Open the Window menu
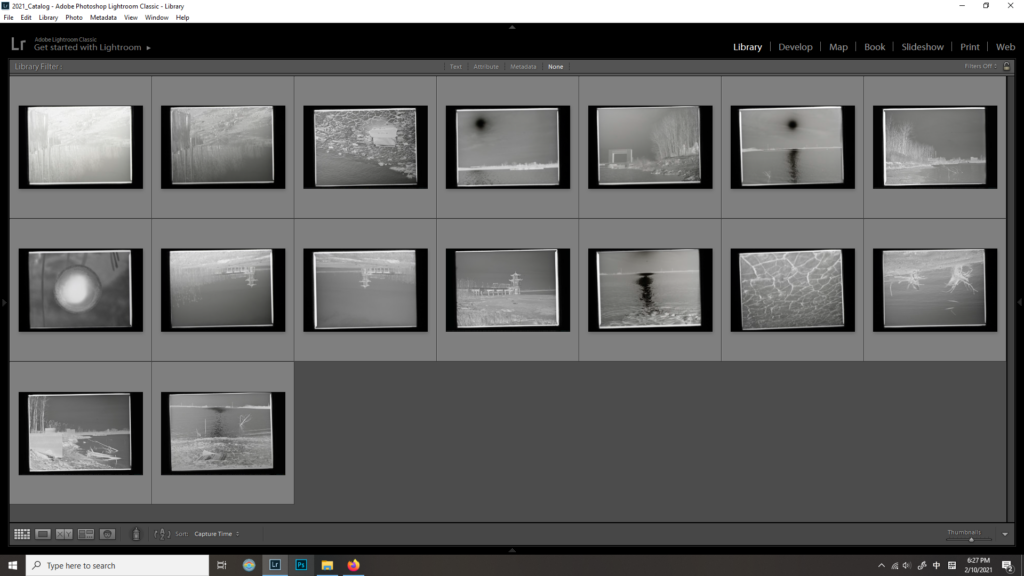This screenshot has width=1024, height=576. (157, 18)
